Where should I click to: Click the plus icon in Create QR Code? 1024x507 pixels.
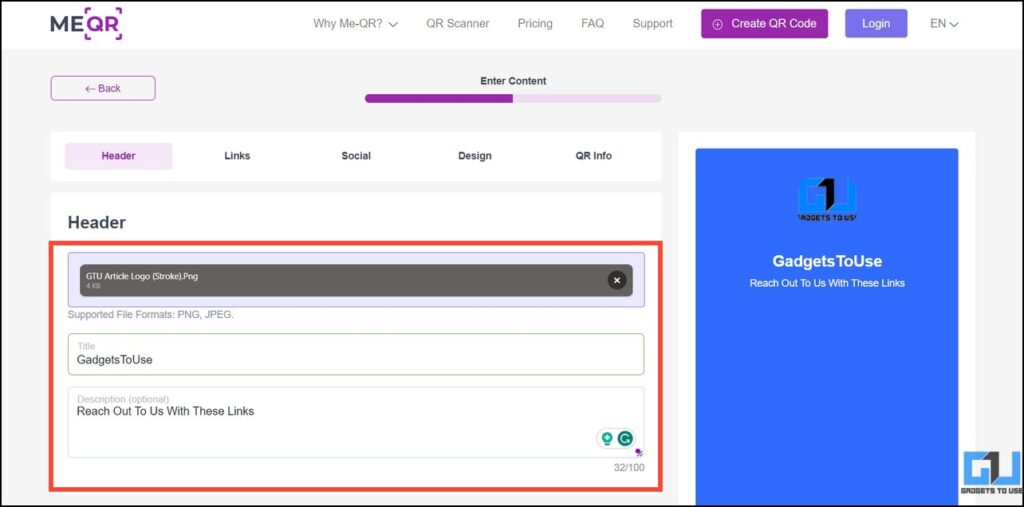[x=717, y=24]
